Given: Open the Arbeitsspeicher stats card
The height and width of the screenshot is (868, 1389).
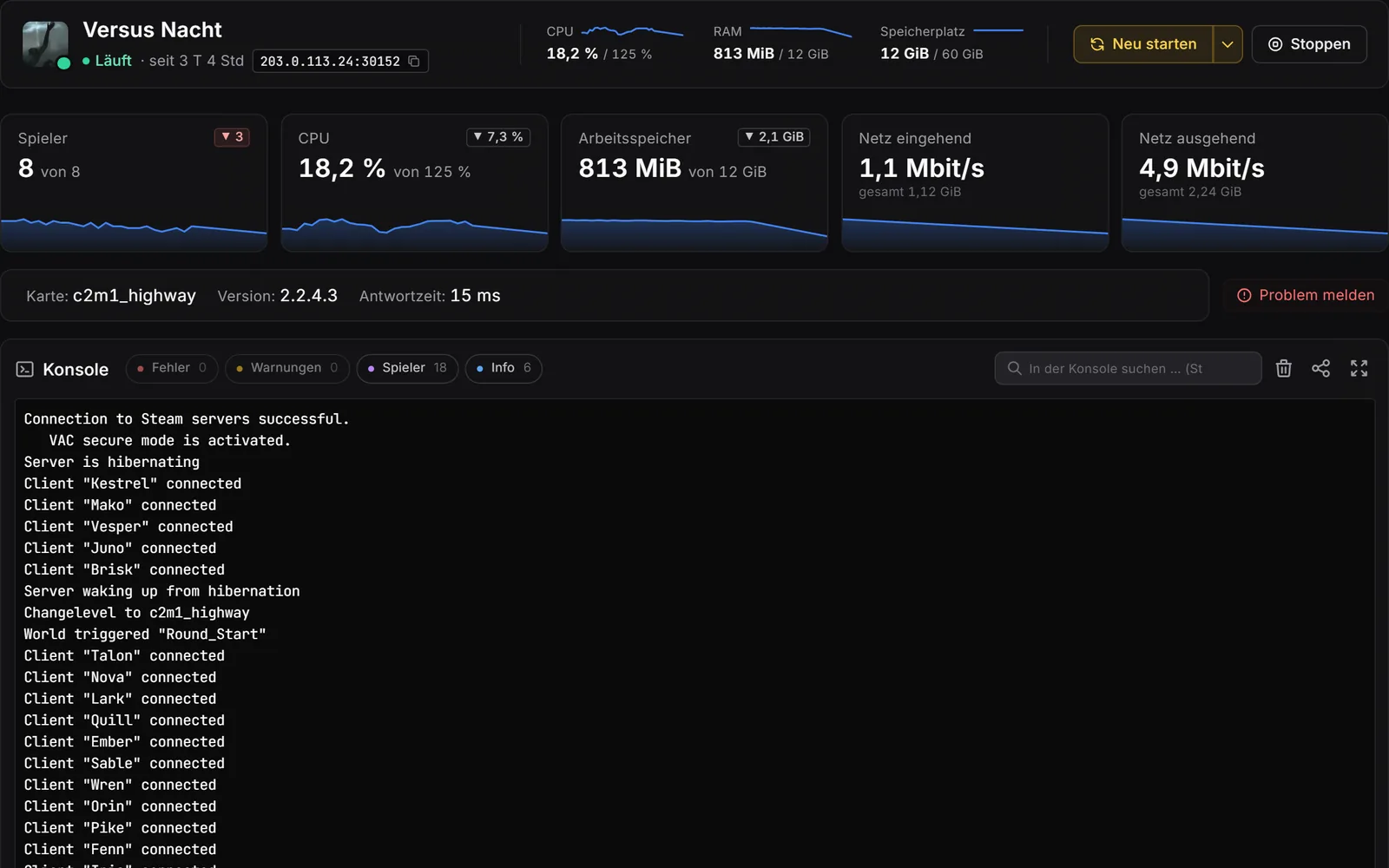Looking at the screenshot, I should click(694, 183).
